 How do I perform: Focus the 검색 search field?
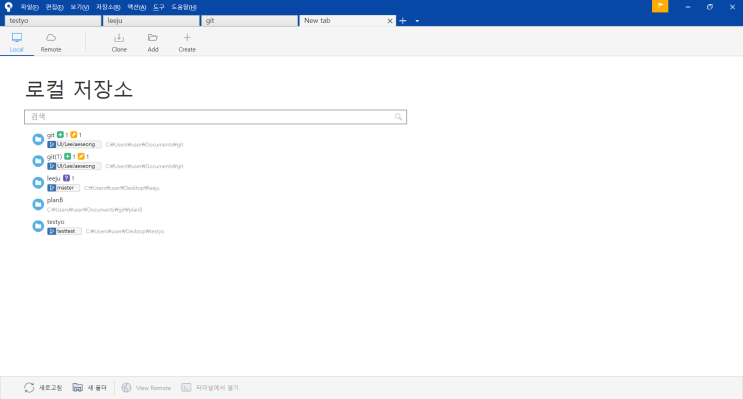216,117
